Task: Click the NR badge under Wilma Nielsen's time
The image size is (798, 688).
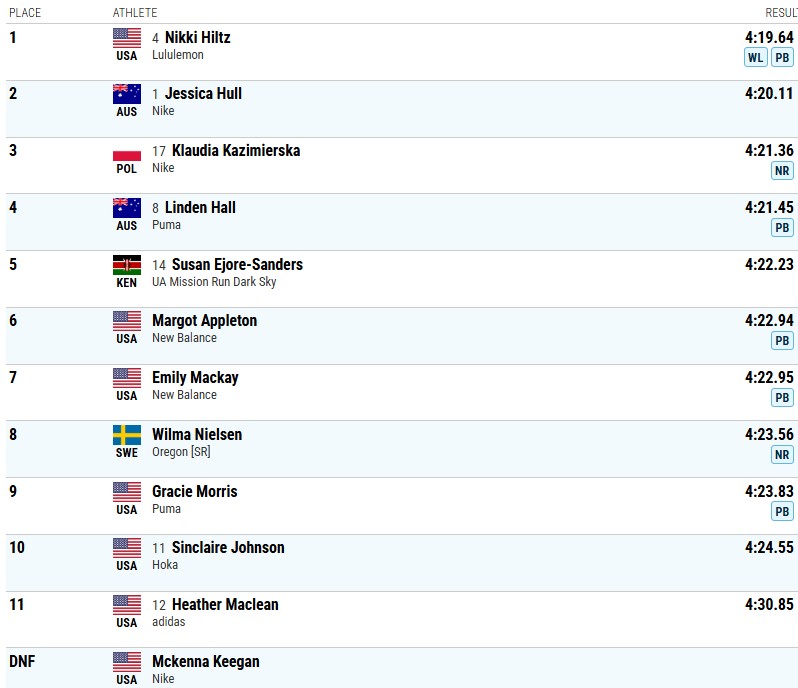Action: point(782,454)
